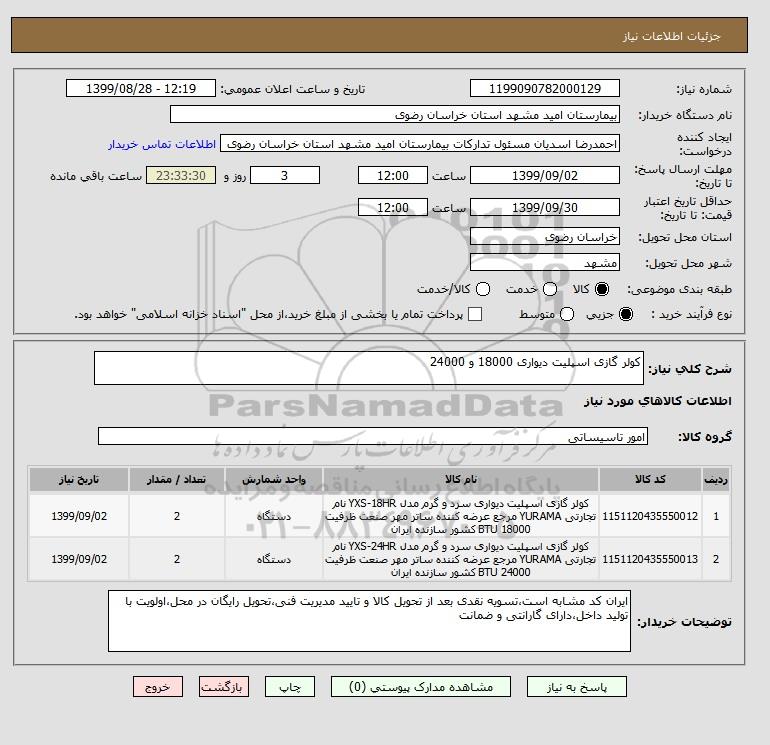Click the request creator name field
The width and height of the screenshot is (770, 745).
coord(420,144)
